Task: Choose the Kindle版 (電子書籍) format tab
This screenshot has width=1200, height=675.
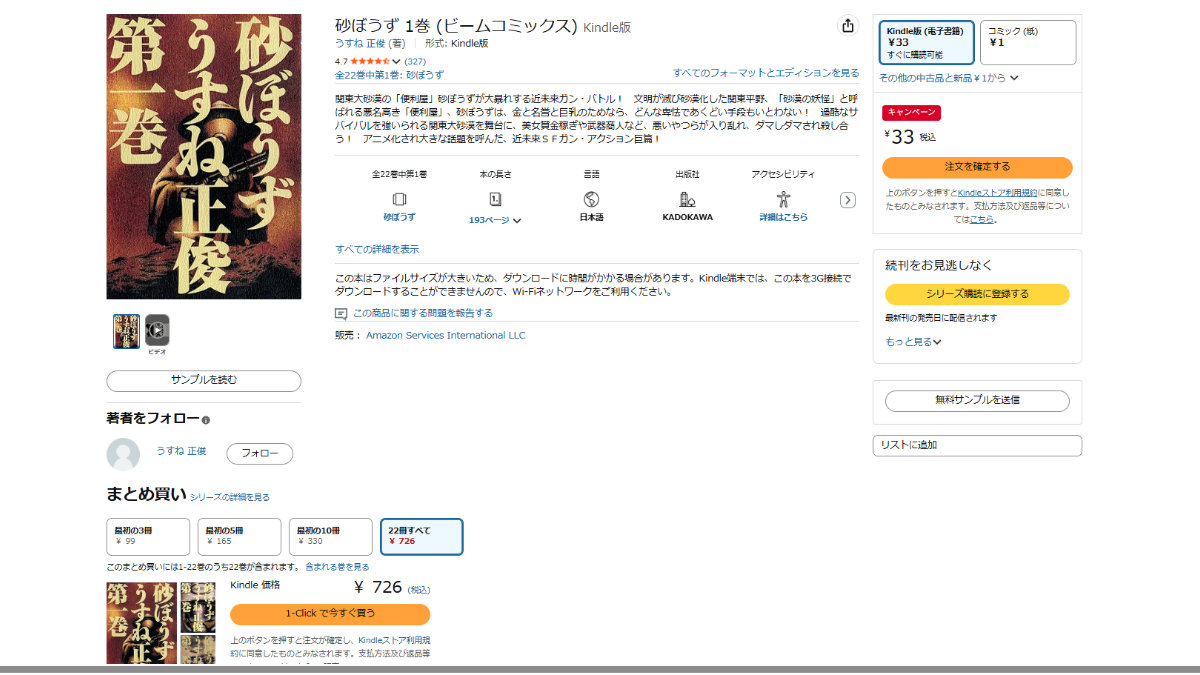Action: click(928, 42)
